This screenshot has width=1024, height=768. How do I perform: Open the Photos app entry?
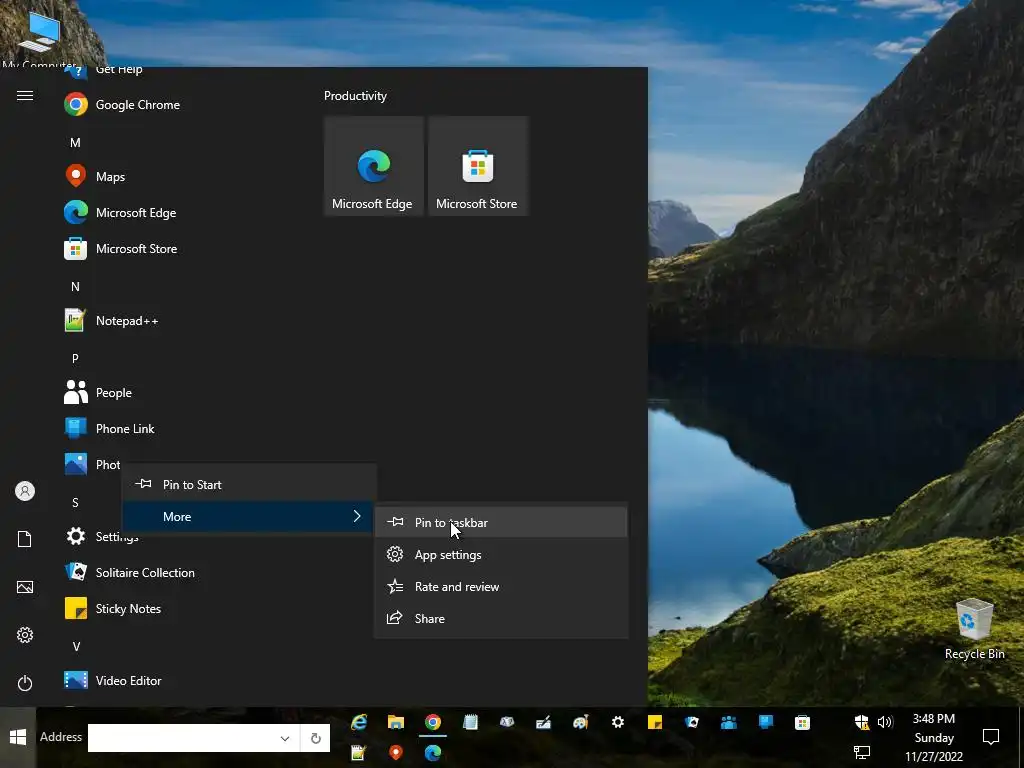tap(92, 464)
